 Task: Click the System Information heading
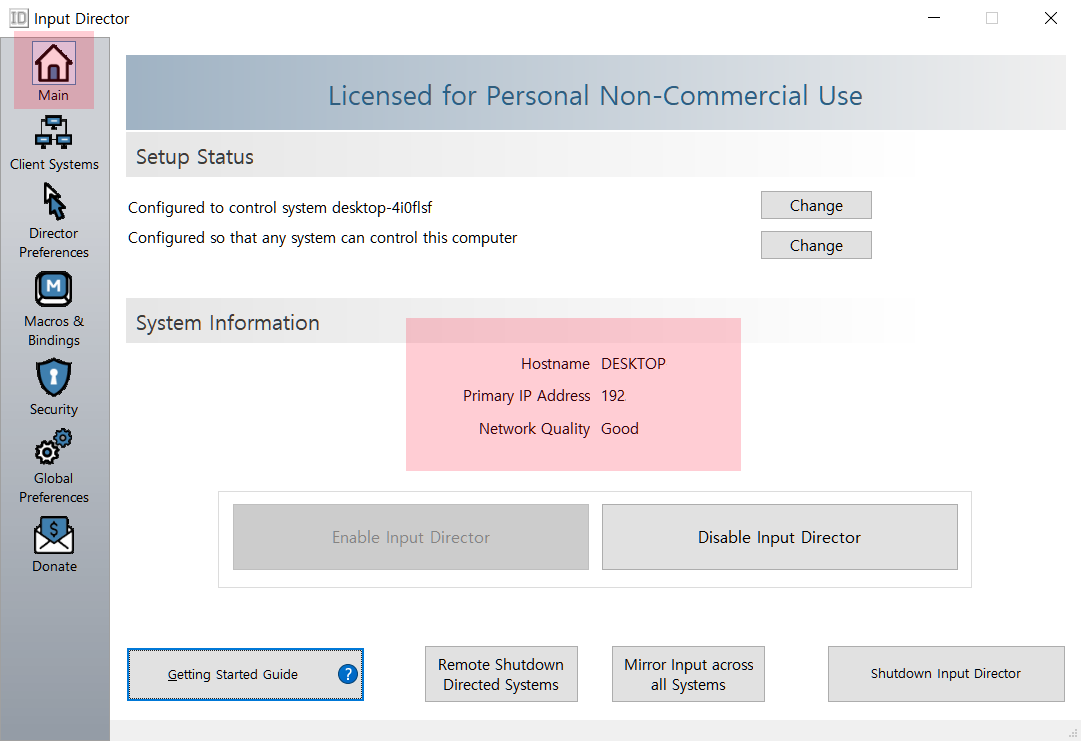(x=228, y=323)
